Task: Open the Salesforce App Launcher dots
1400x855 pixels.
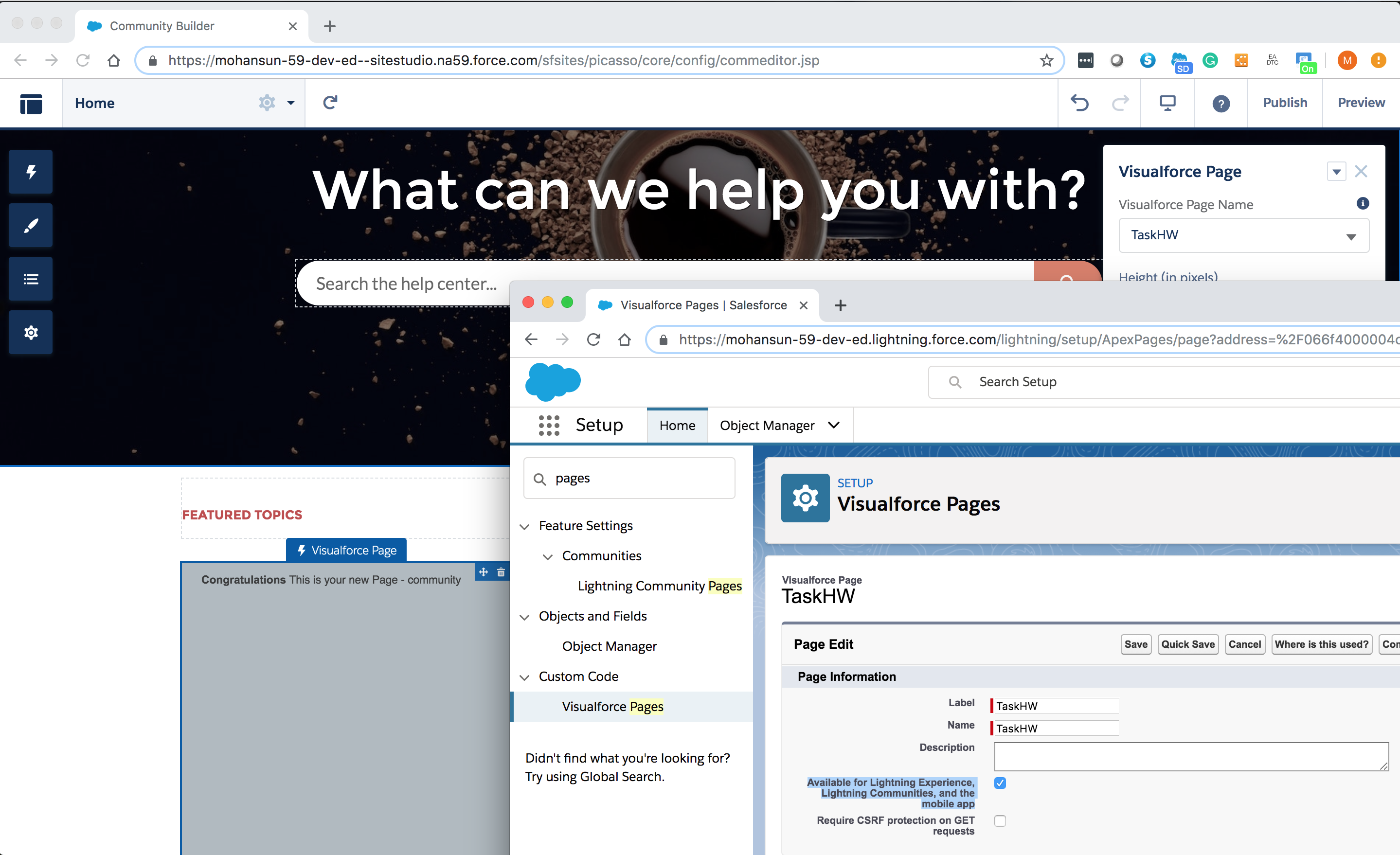Action: pyautogui.click(x=549, y=425)
